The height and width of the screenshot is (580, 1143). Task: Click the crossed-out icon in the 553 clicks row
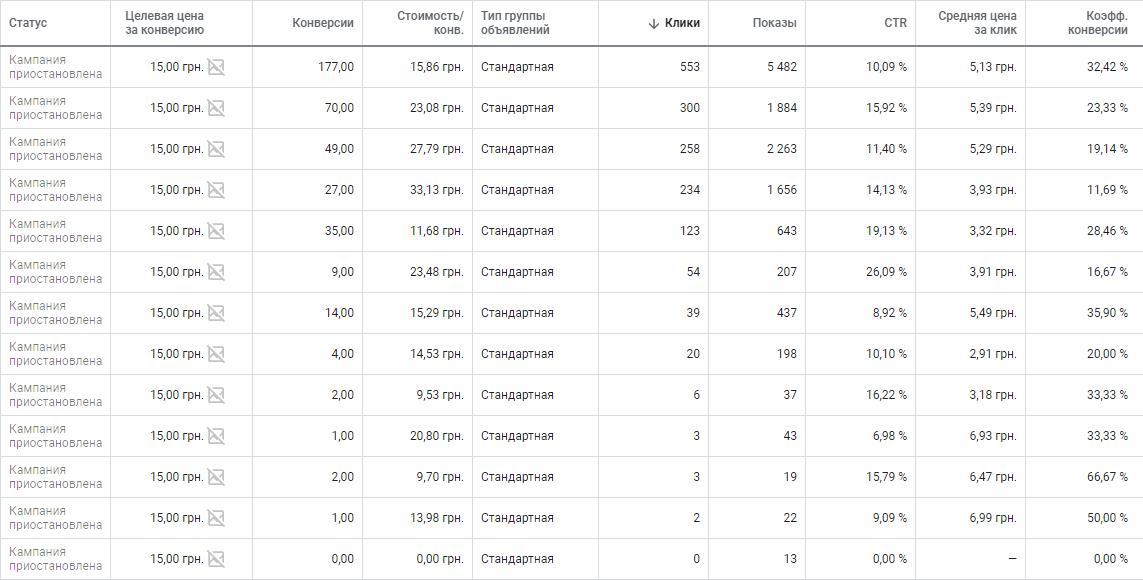[x=216, y=67]
